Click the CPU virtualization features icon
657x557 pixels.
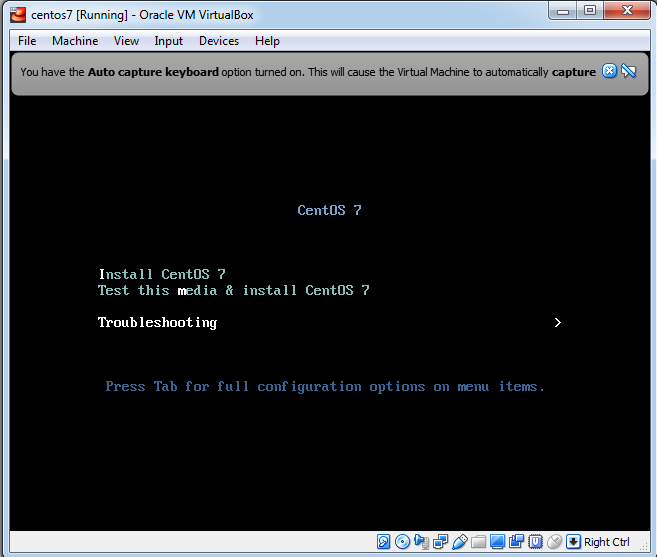(535, 541)
